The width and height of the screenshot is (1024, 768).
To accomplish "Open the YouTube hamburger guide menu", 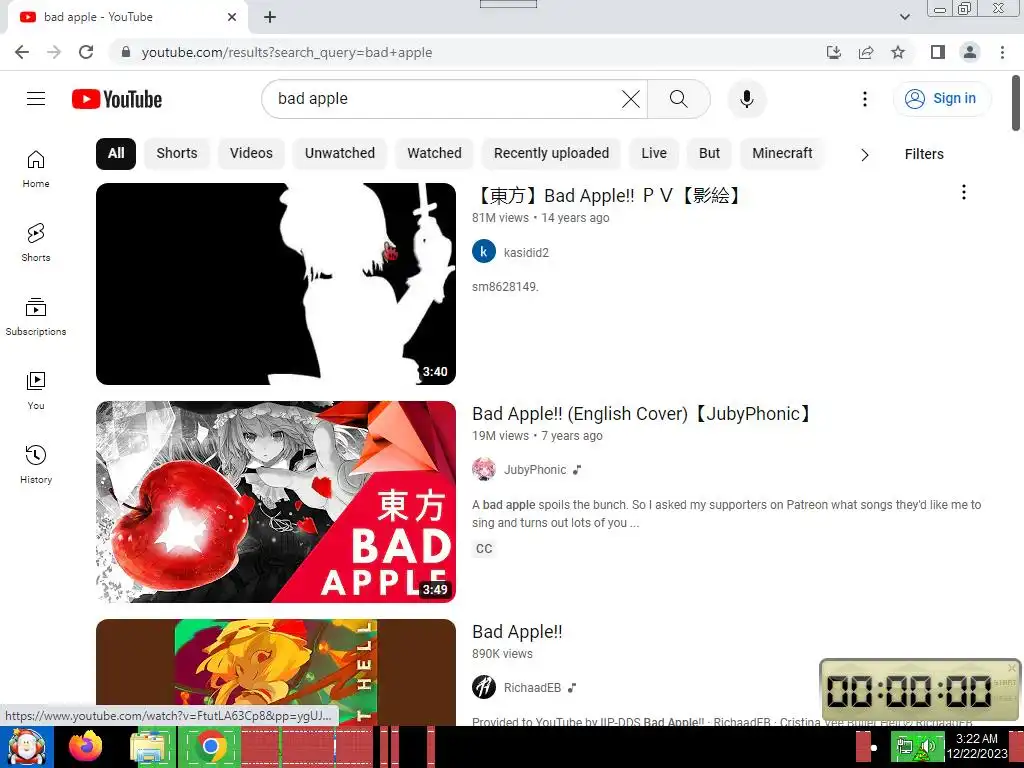I will 36,99.
